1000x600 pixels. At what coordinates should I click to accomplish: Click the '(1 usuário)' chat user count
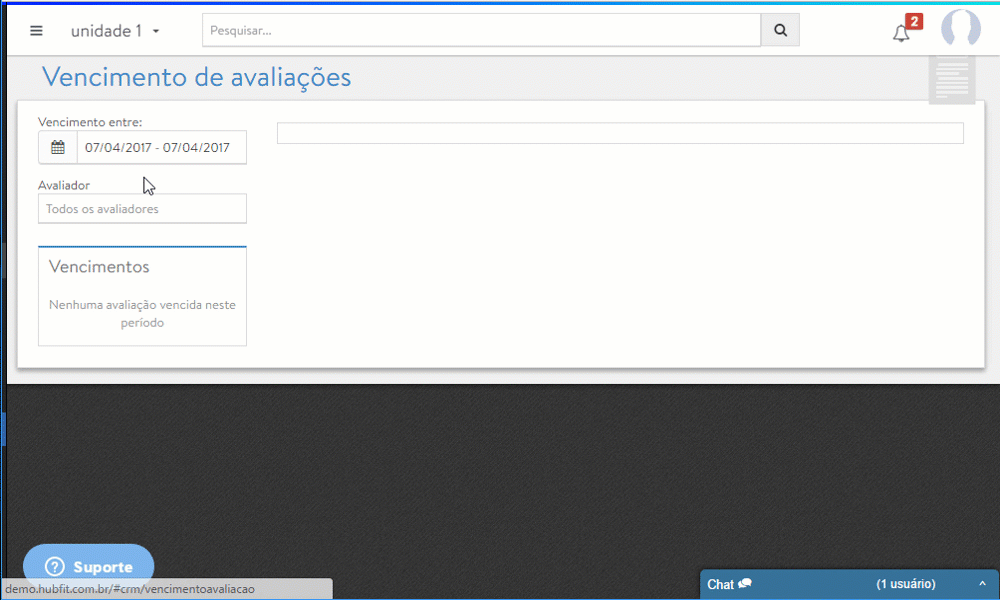906,584
